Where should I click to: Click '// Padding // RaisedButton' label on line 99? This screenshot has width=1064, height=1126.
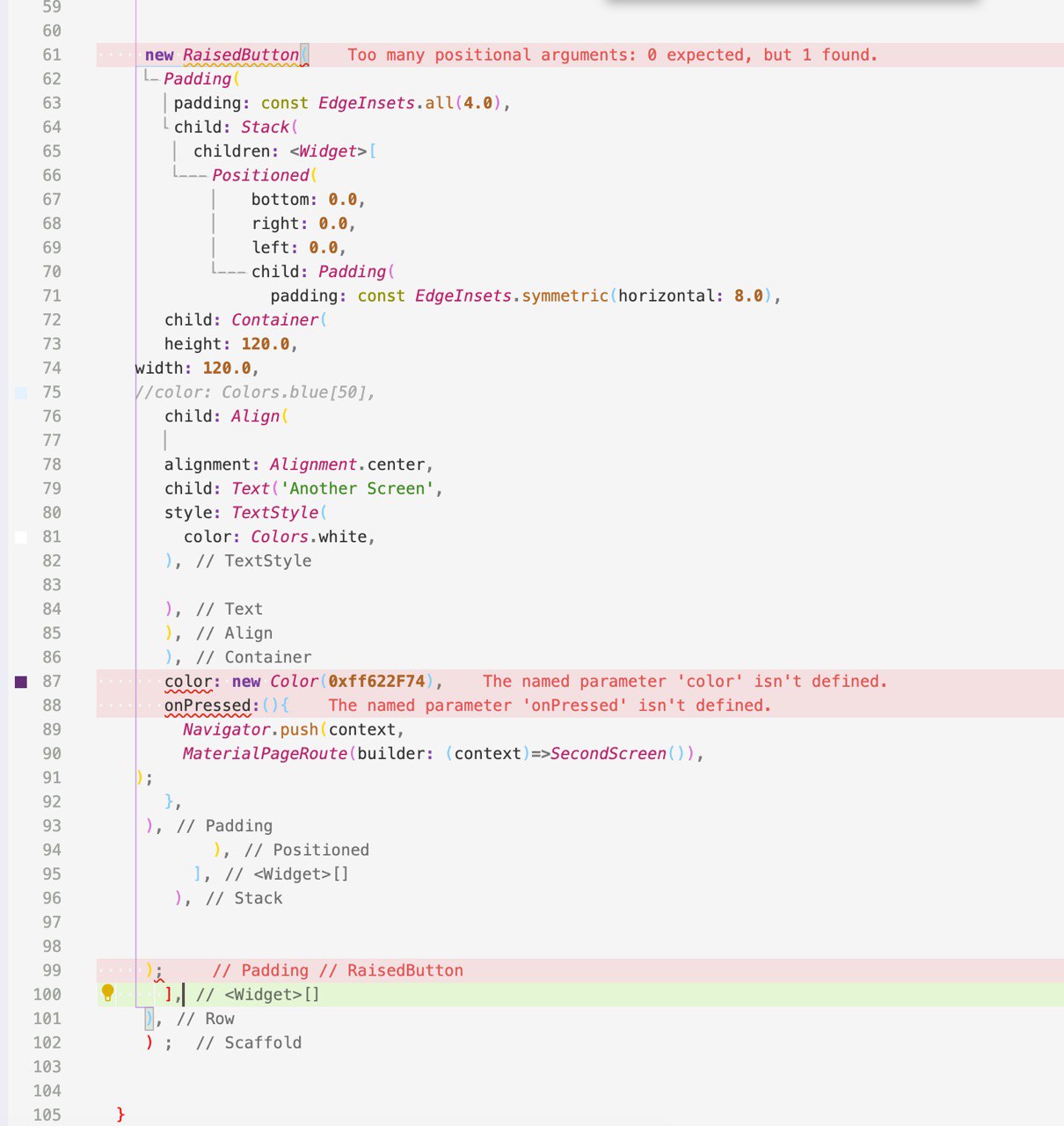[339, 970]
